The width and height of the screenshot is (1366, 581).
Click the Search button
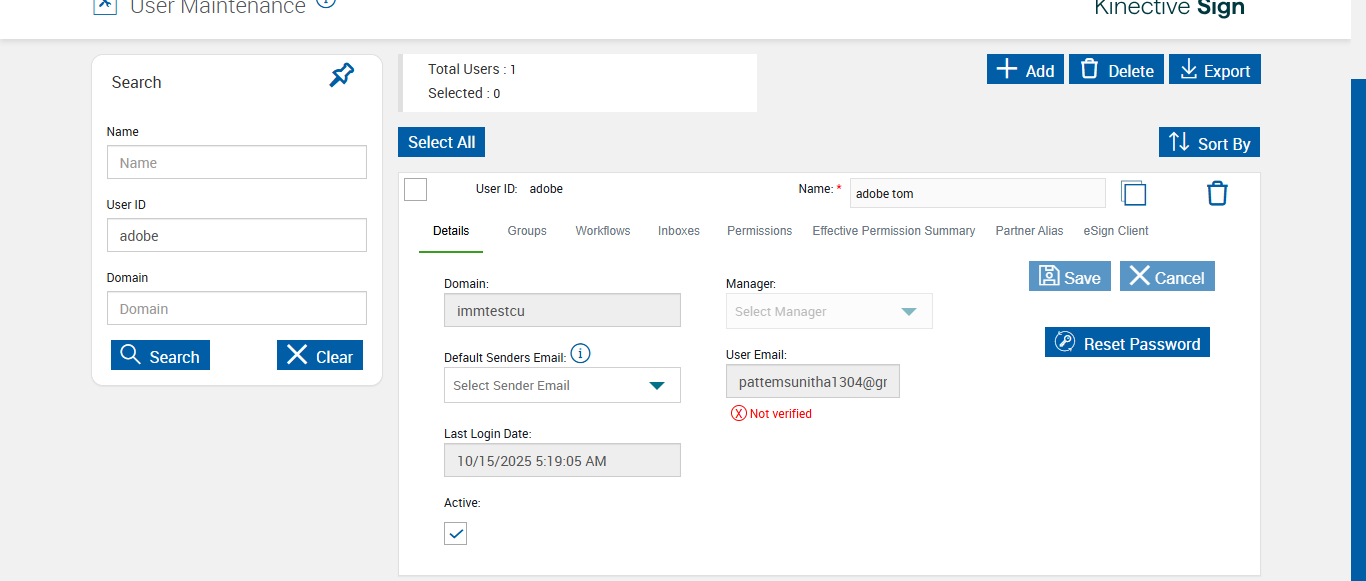coord(160,356)
